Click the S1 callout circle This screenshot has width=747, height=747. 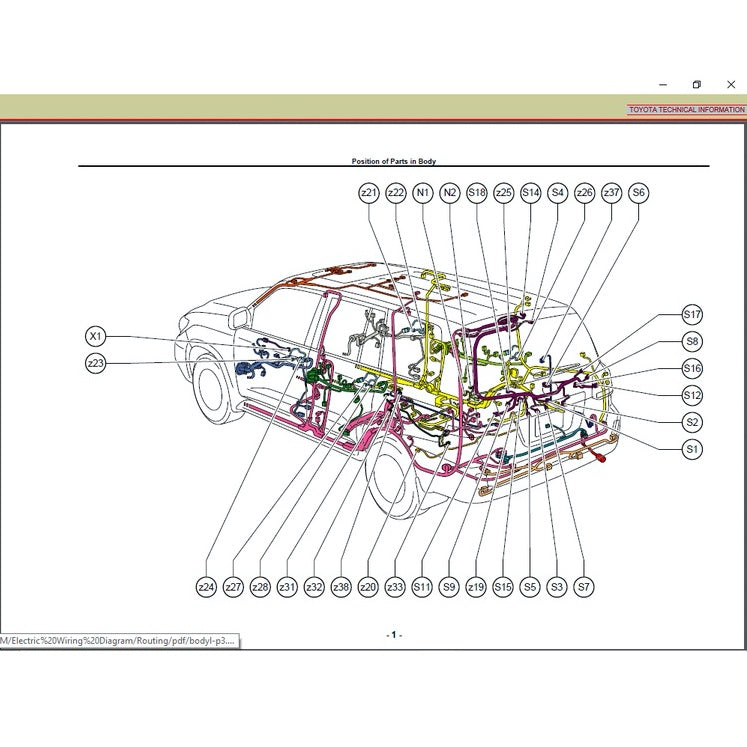click(x=692, y=450)
